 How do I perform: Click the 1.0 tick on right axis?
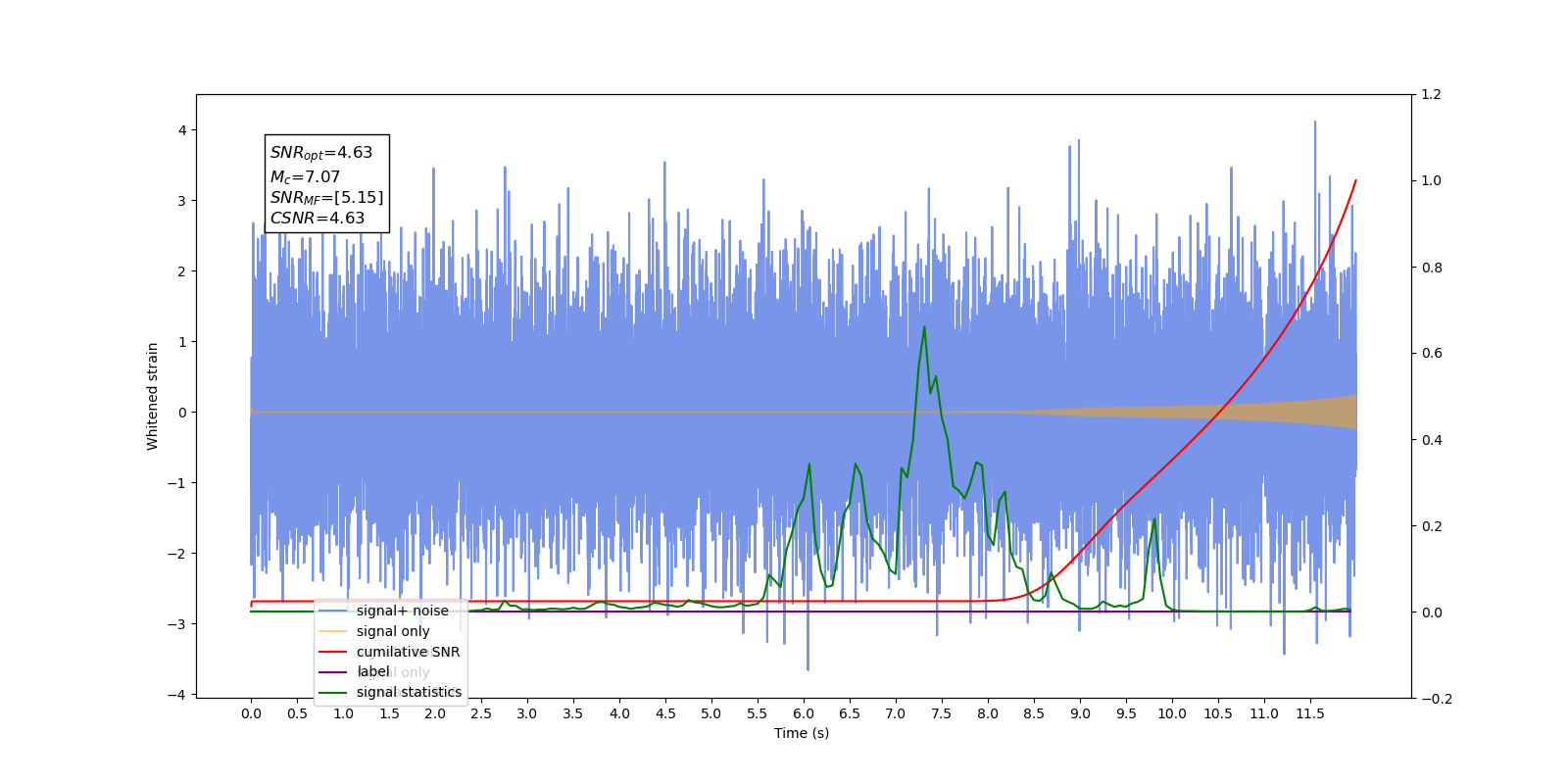coord(1431,181)
